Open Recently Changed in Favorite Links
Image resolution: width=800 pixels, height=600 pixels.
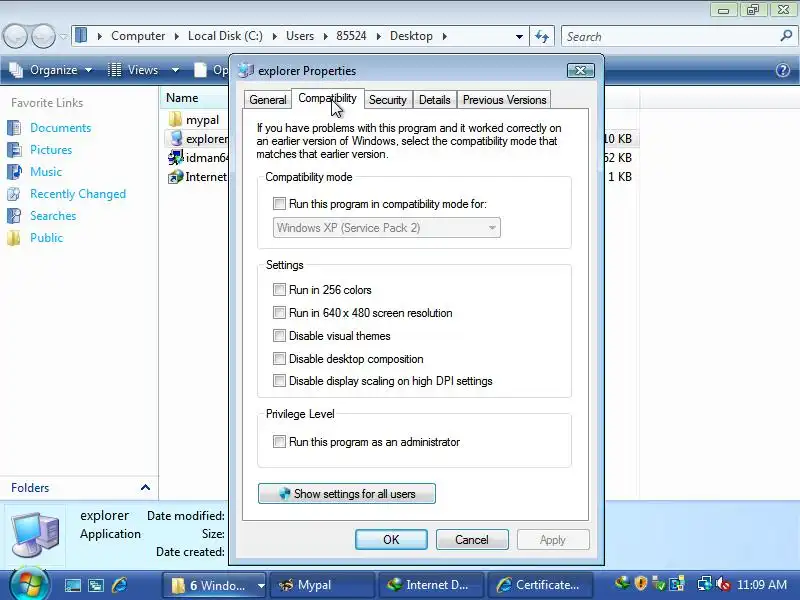(78, 194)
